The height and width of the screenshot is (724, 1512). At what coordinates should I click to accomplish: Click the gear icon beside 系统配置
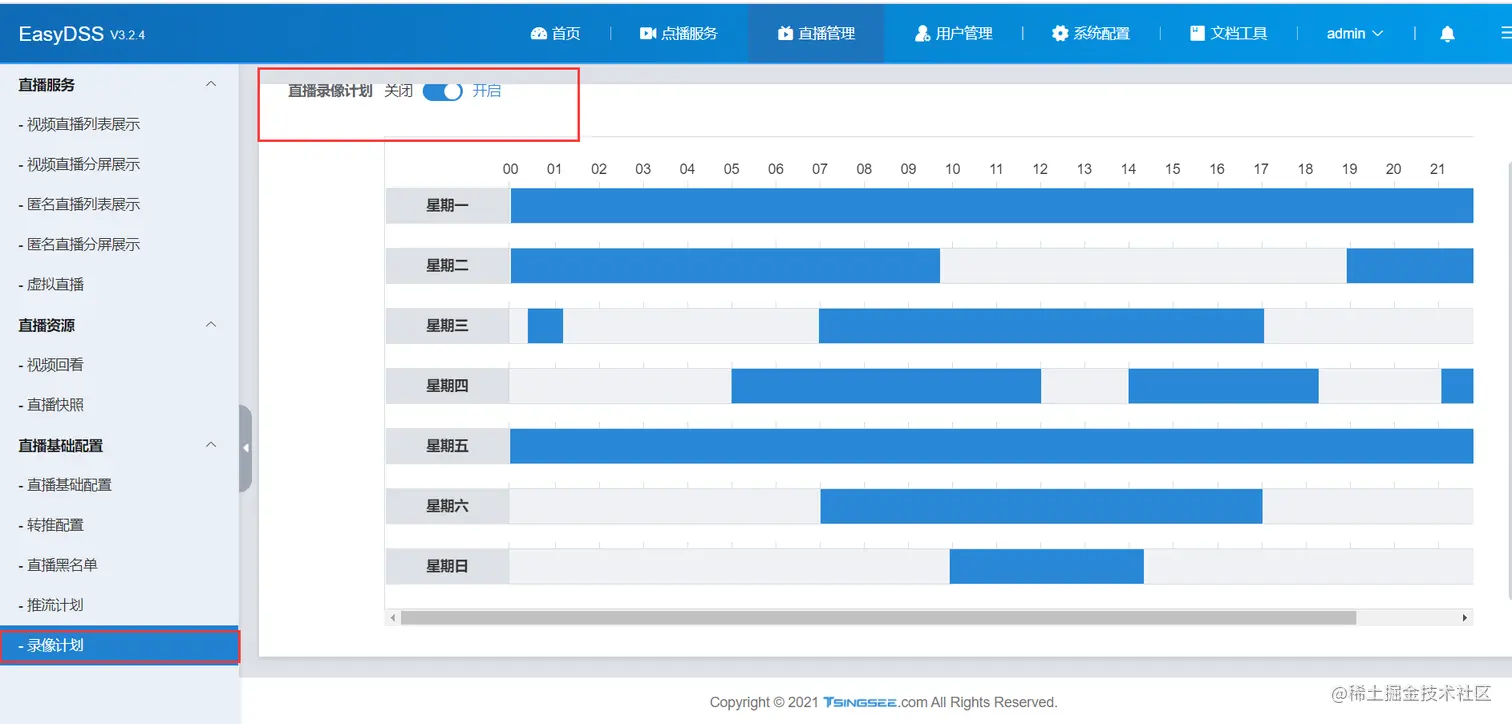click(x=1060, y=33)
